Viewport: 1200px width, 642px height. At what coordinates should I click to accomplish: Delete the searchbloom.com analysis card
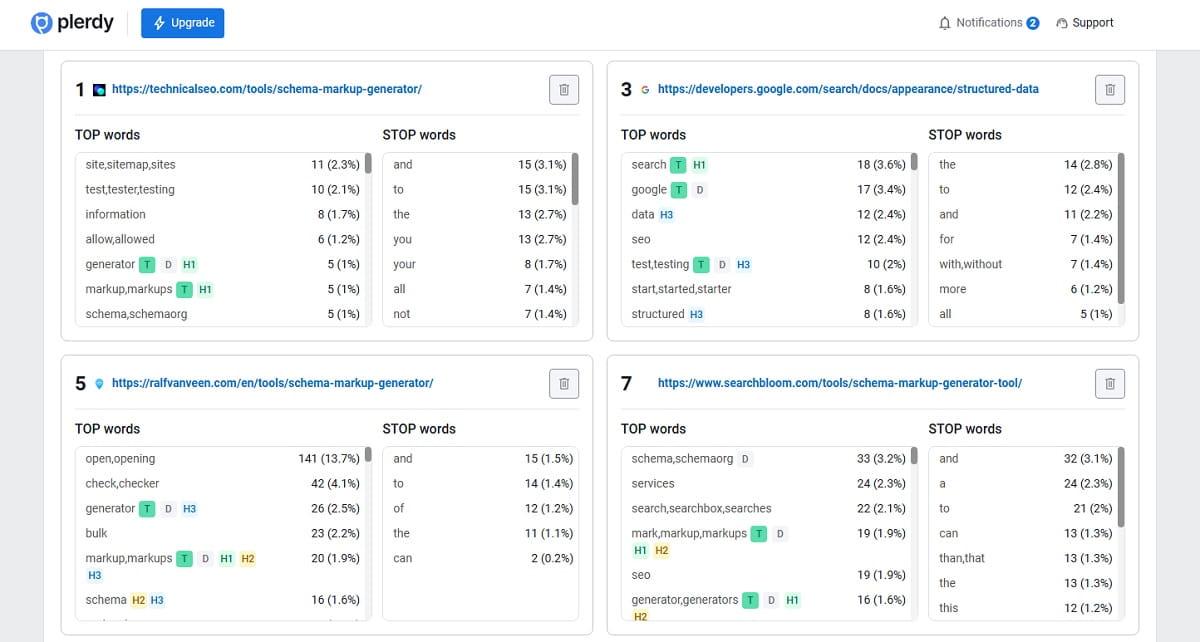click(1110, 383)
